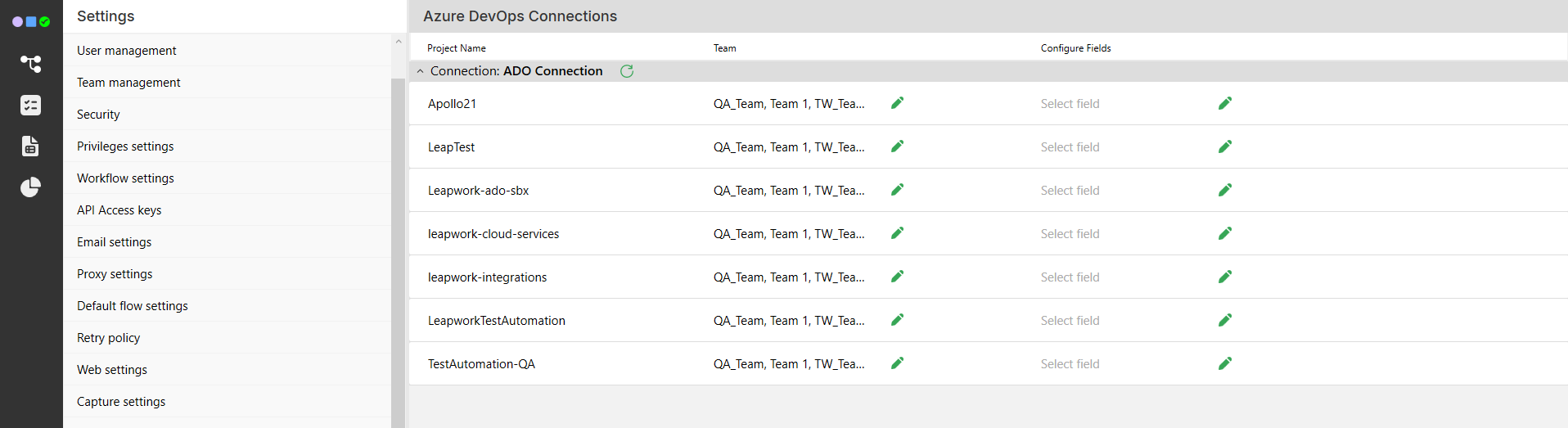Image resolution: width=1568 pixels, height=428 pixels.
Task: Open the checklist icon in left sidebar
Action: (31, 105)
